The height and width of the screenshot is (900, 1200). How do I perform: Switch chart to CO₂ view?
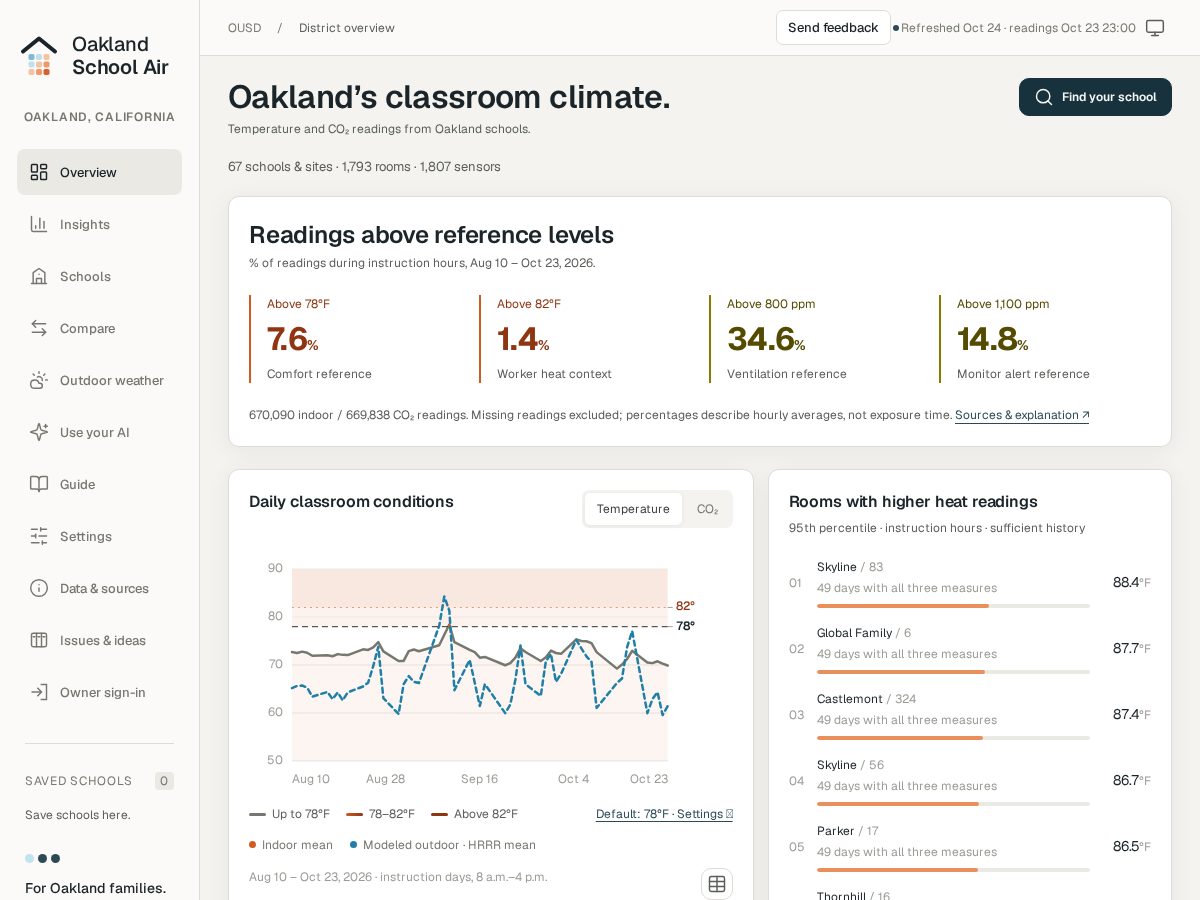point(708,509)
